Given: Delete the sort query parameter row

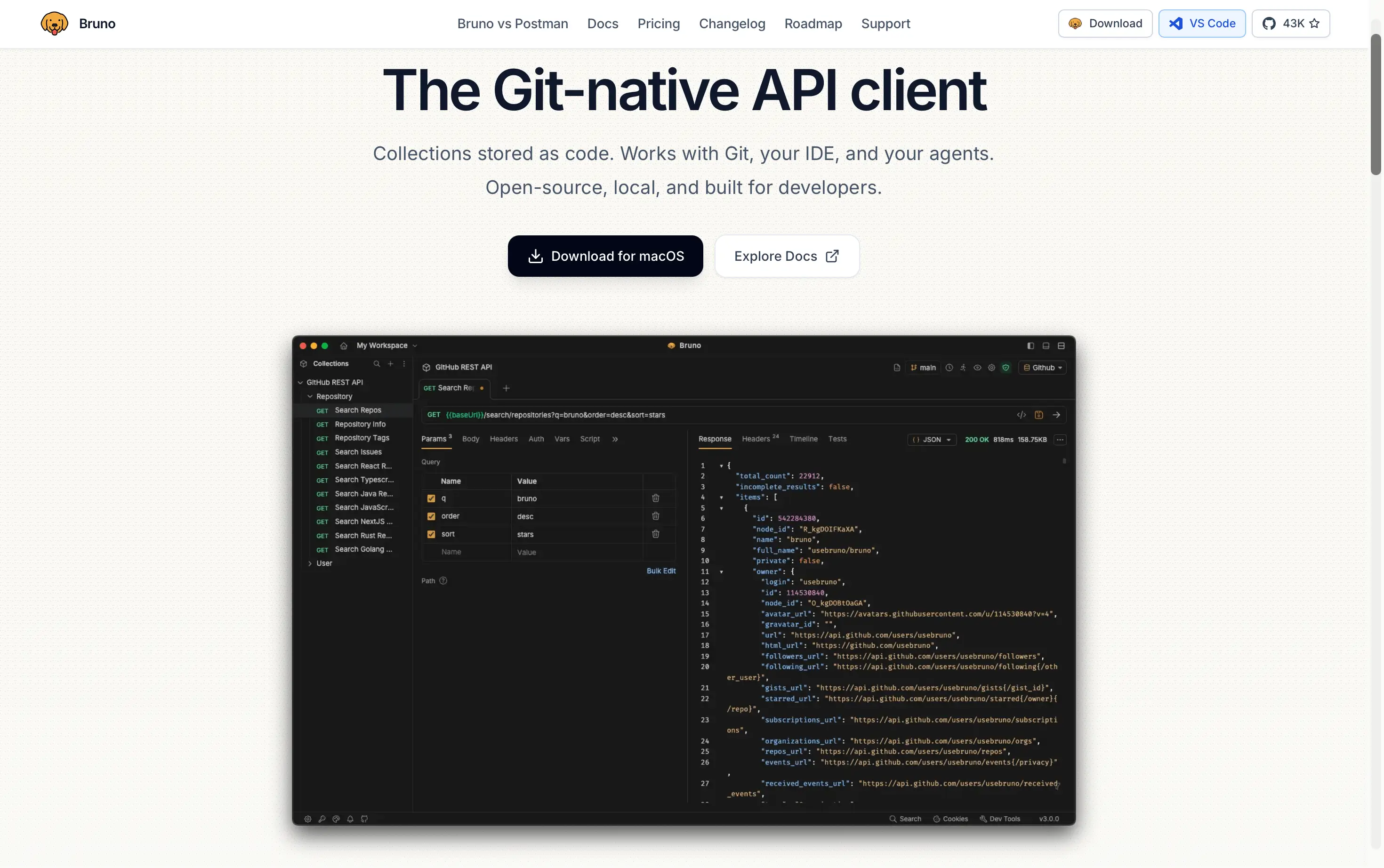Looking at the screenshot, I should tap(656, 534).
